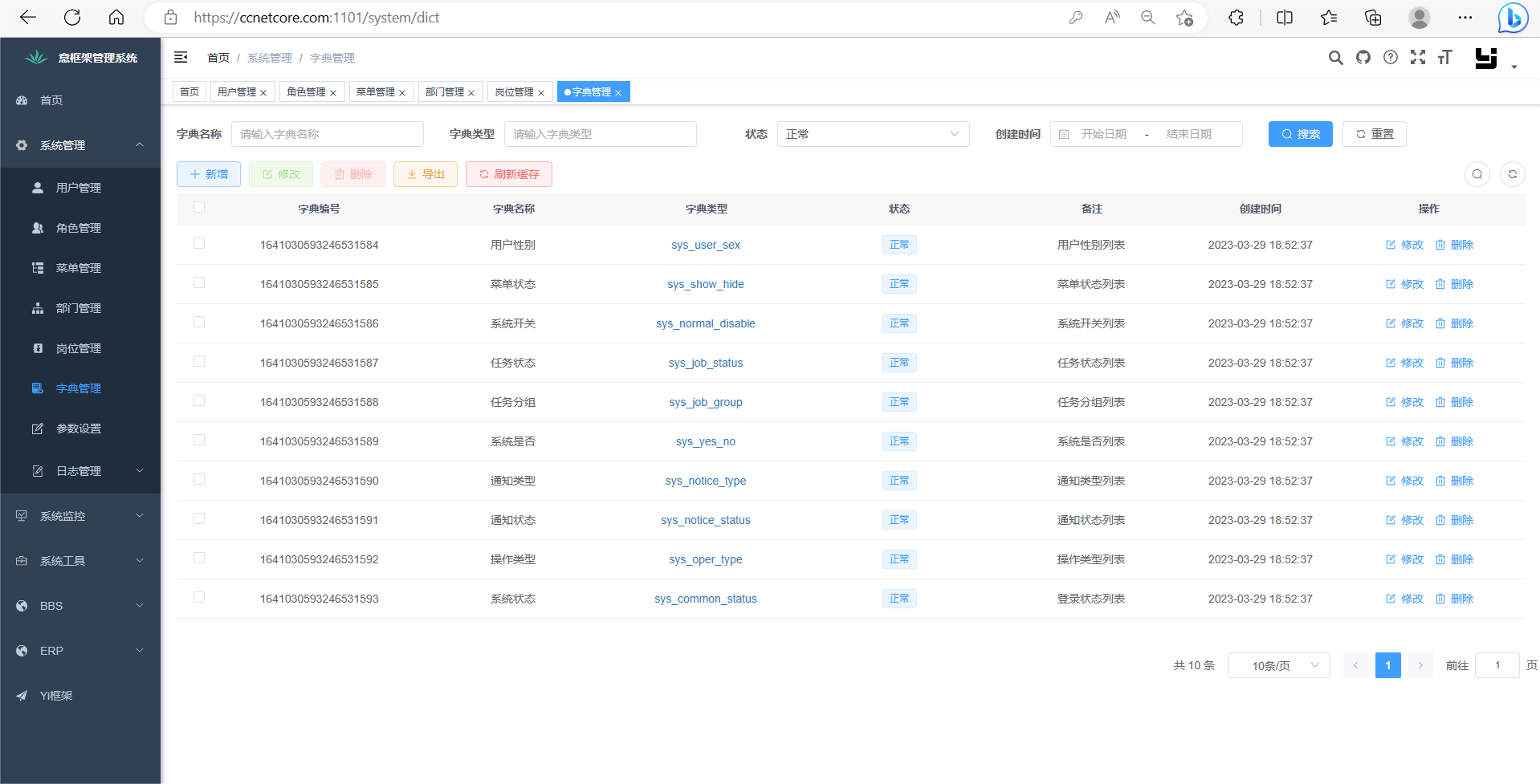Select 菜单管理 in the sidebar
Screen dimensions: 1540x784
click(79, 267)
